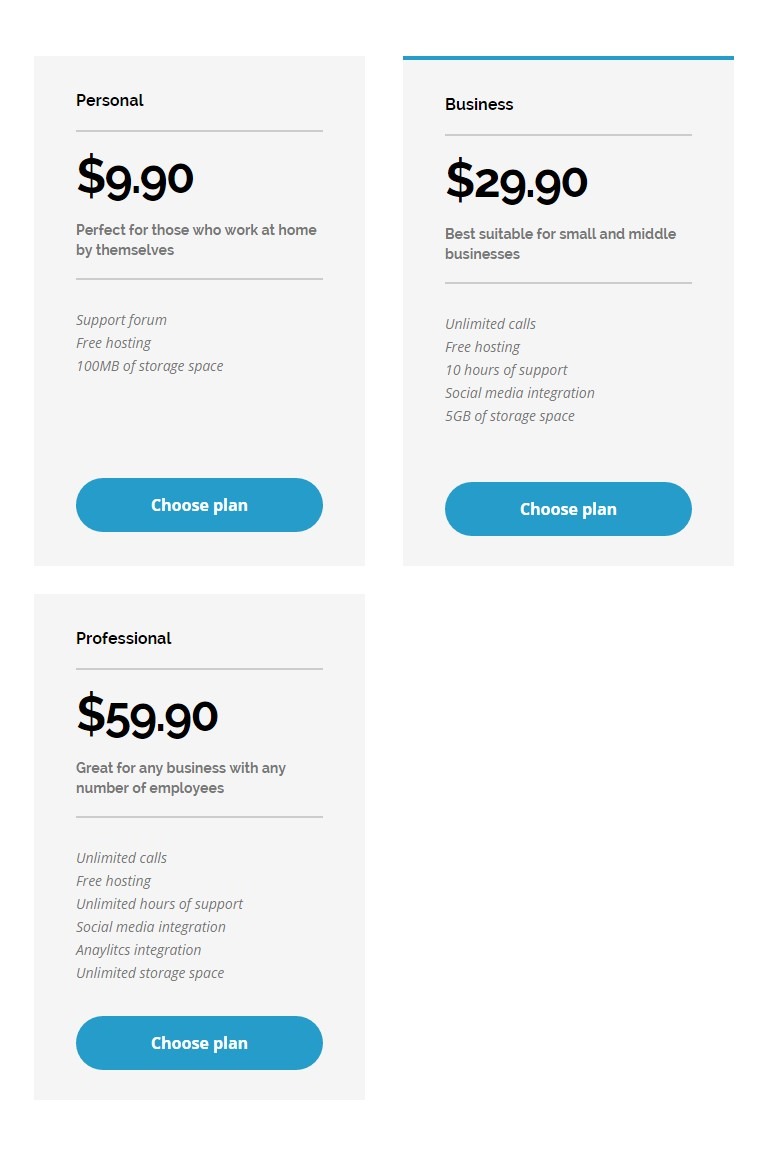Click the $9.90 price
The height and width of the screenshot is (1156, 768).
click(x=135, y=178)
